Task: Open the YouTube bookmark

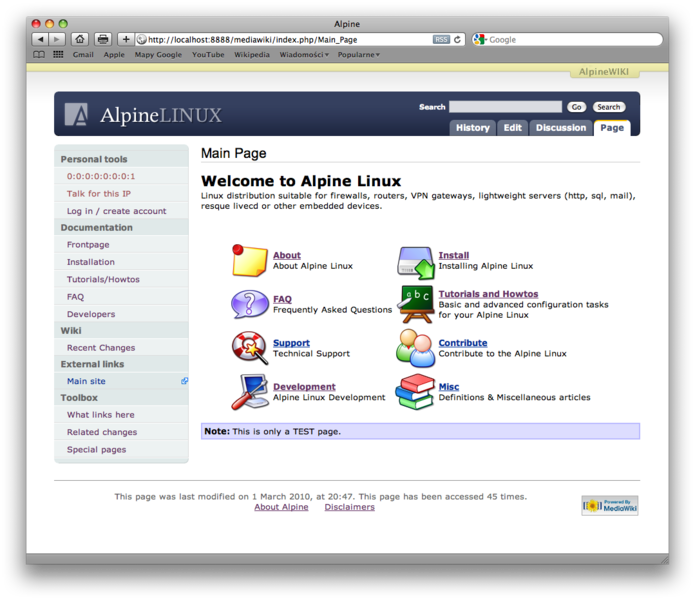Action: [208, 55]
